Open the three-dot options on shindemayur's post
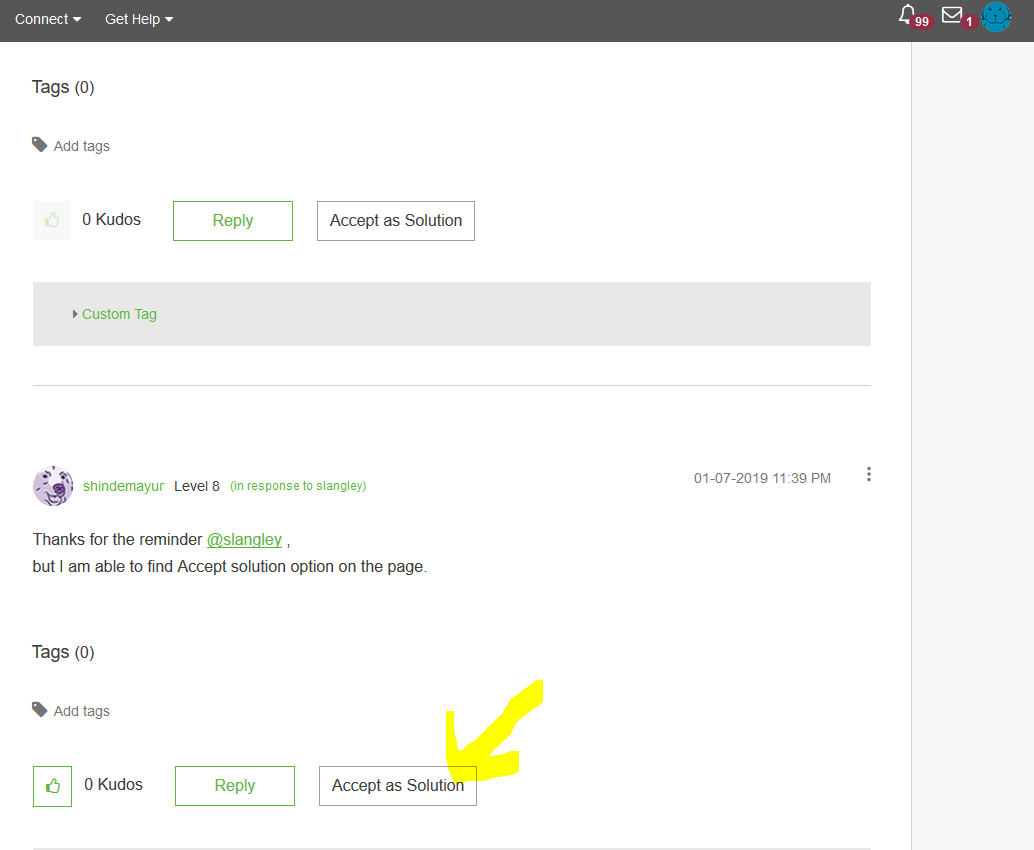The height and width of the screenshot is (850, 1034). [868, 474]
